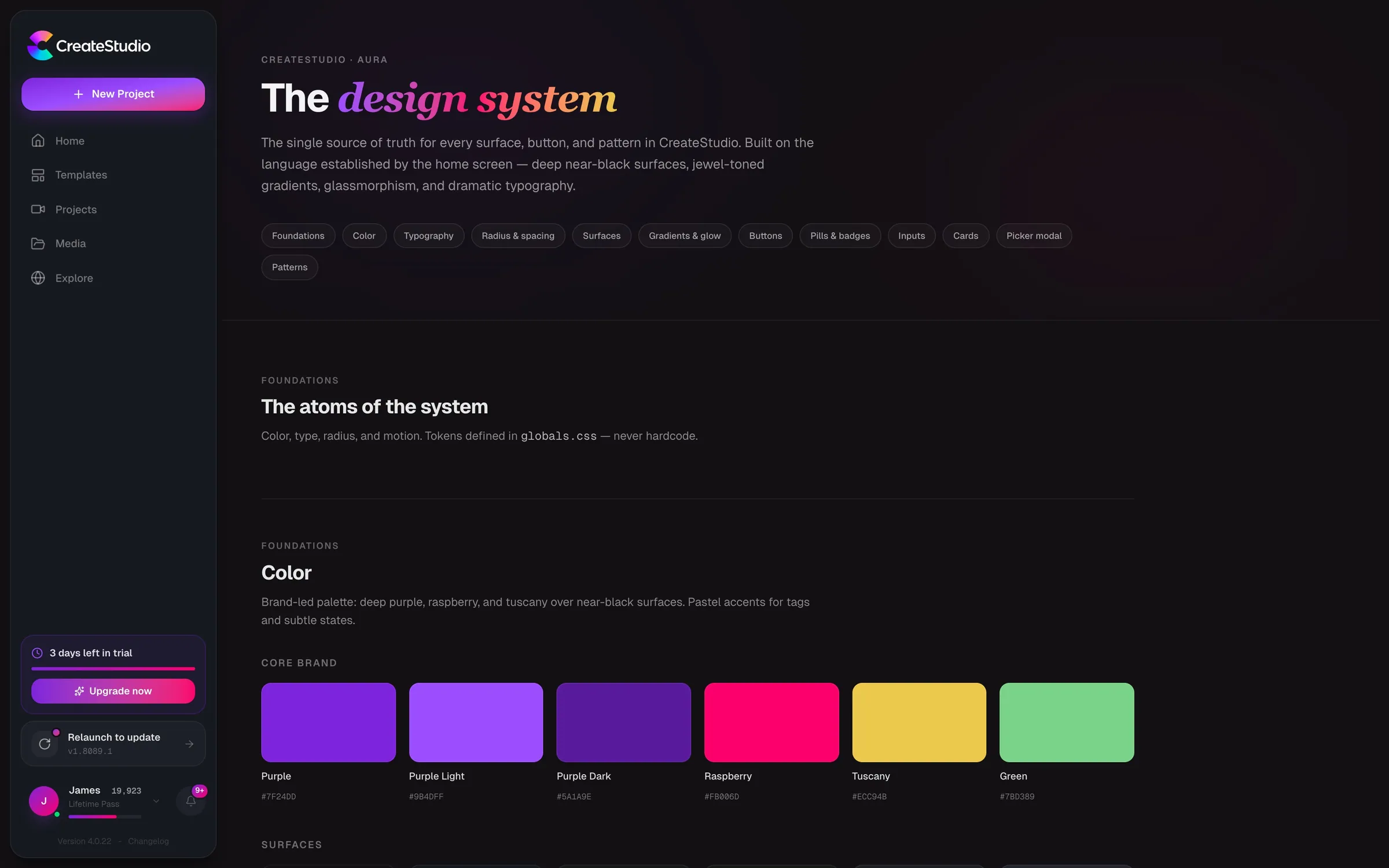
Task: Click the trial clock icon
Action: tap(37, 653)
